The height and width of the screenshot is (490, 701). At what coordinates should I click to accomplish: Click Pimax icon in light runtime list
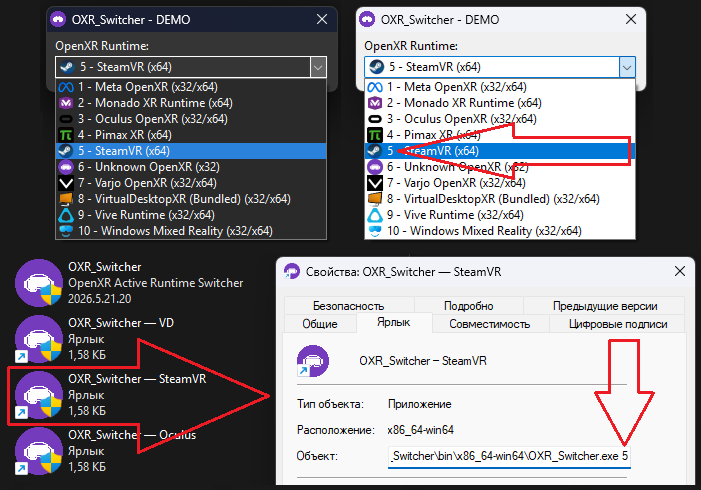click(375, 135)
